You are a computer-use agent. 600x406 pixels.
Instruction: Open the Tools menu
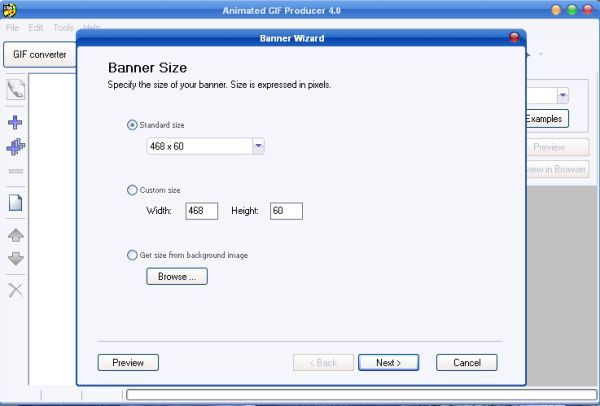point(64,28)
